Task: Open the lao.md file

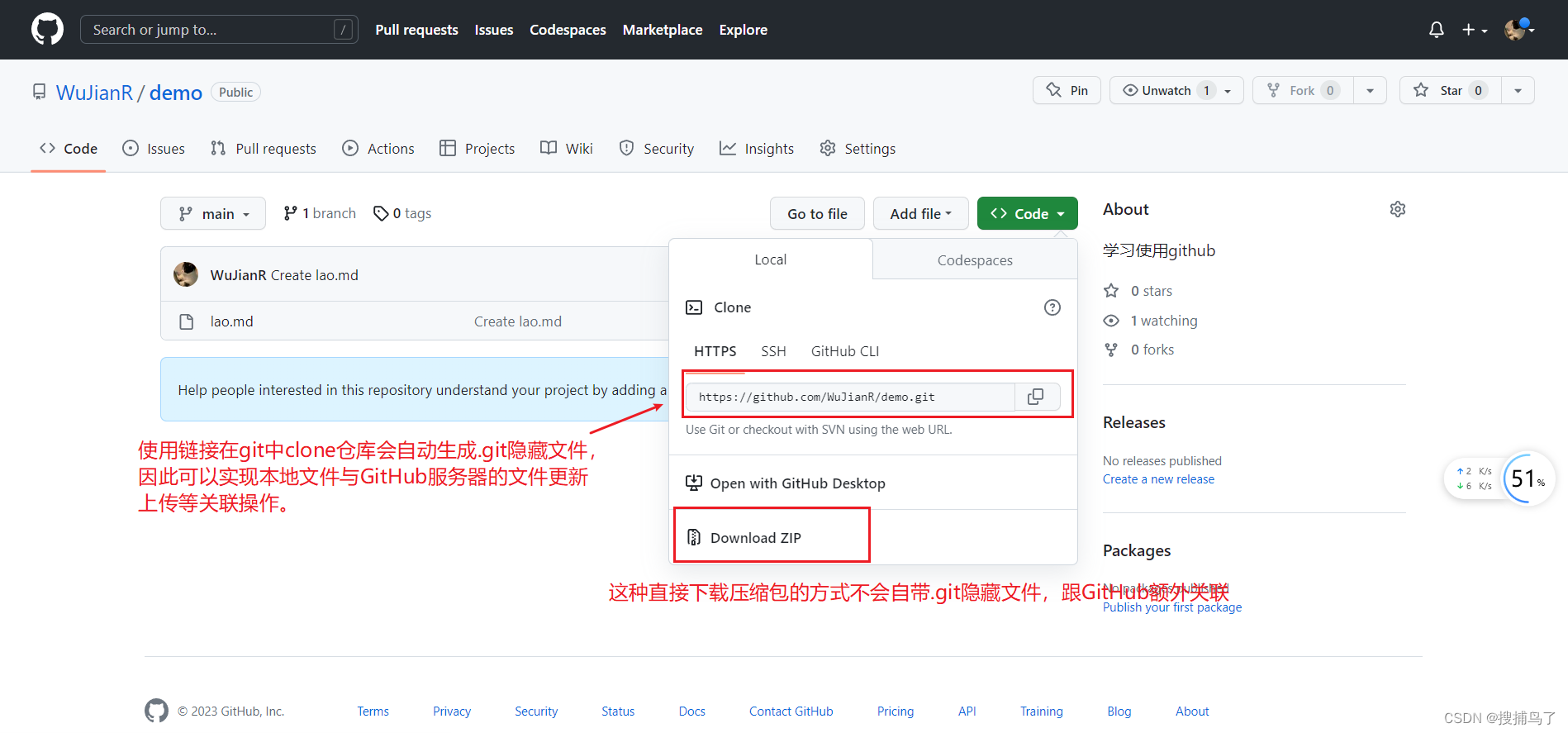Action: pyautogui.click(x=231, y=321)
